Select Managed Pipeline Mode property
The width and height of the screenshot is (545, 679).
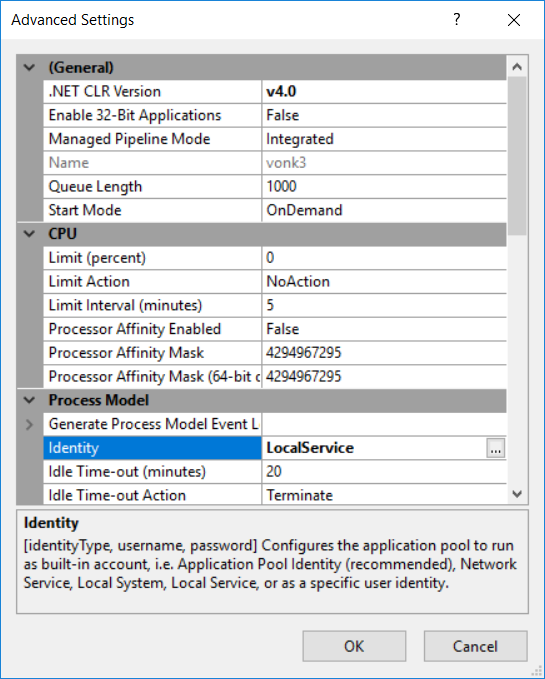pyautogui.click(x=152, y=139)
